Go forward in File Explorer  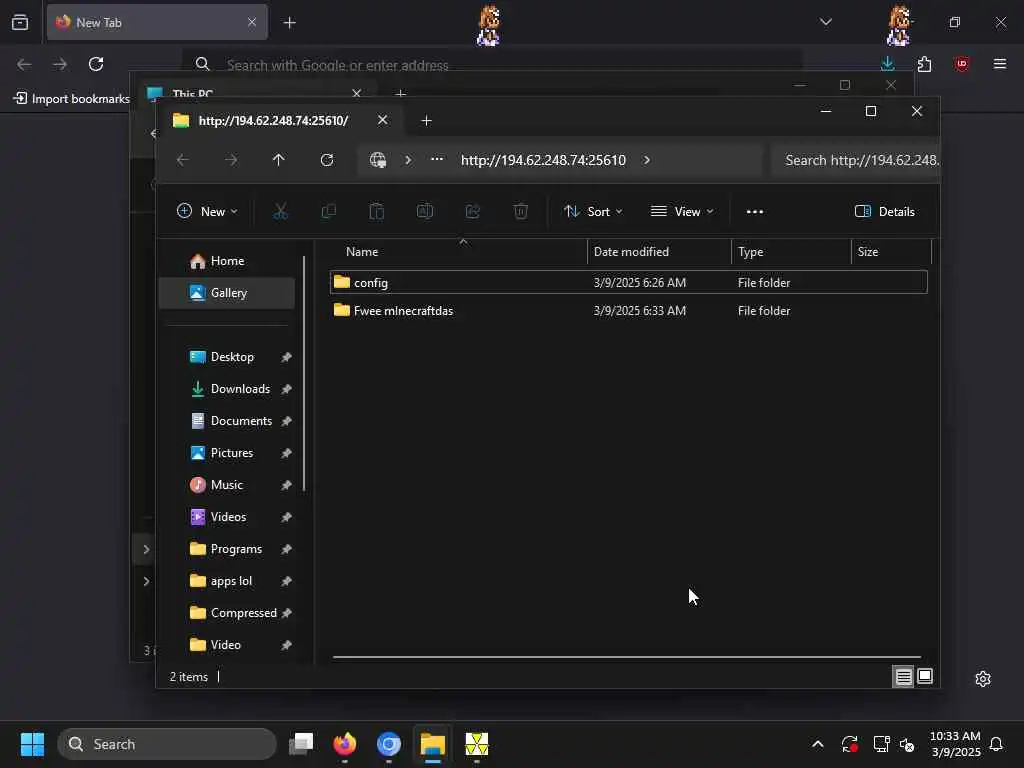(x=231, y=160)
